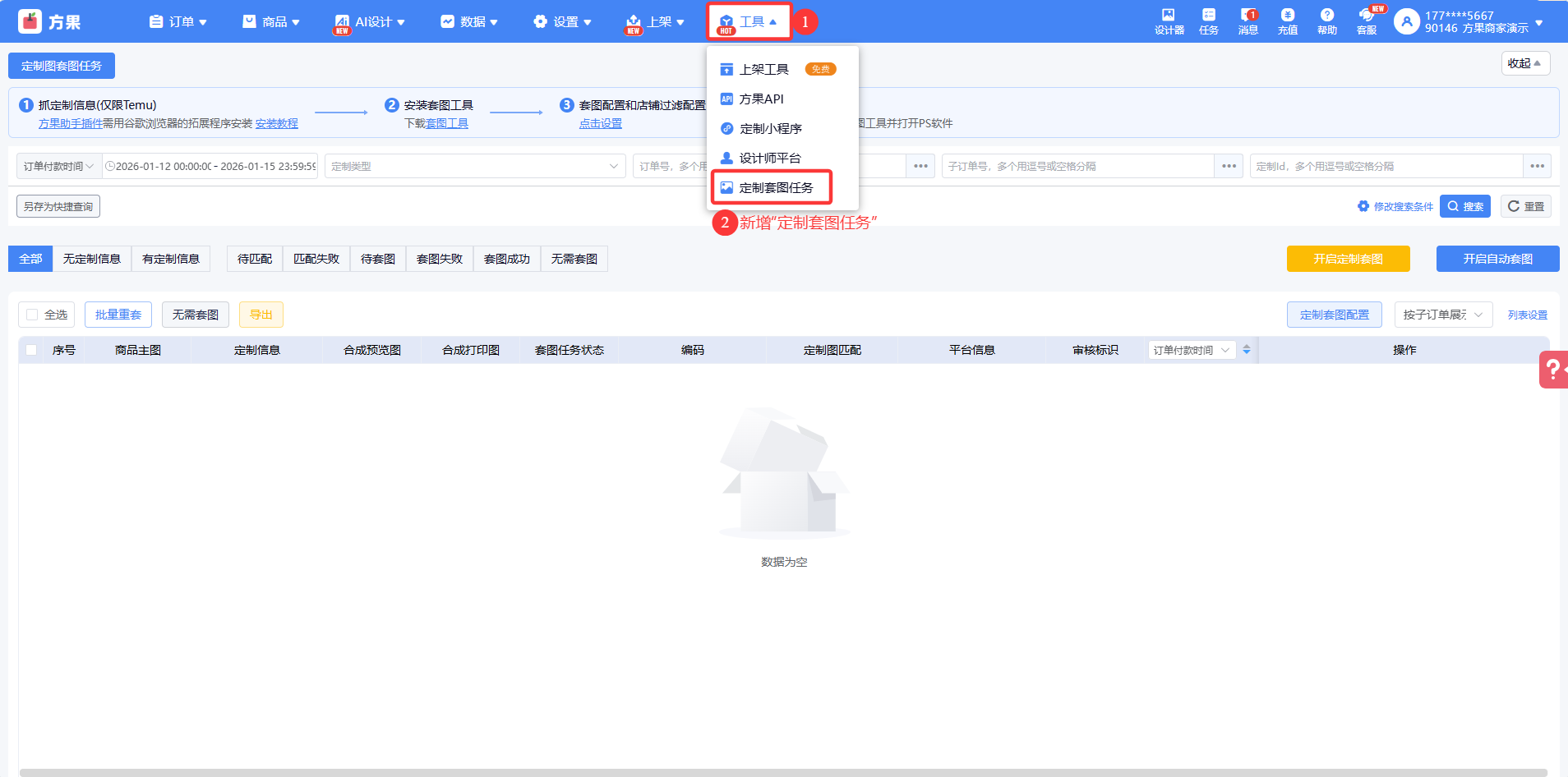Switch to the 套图失败 tab
Screen dimensions: 1568x777
pyautogui.click(x=440, y=259)
